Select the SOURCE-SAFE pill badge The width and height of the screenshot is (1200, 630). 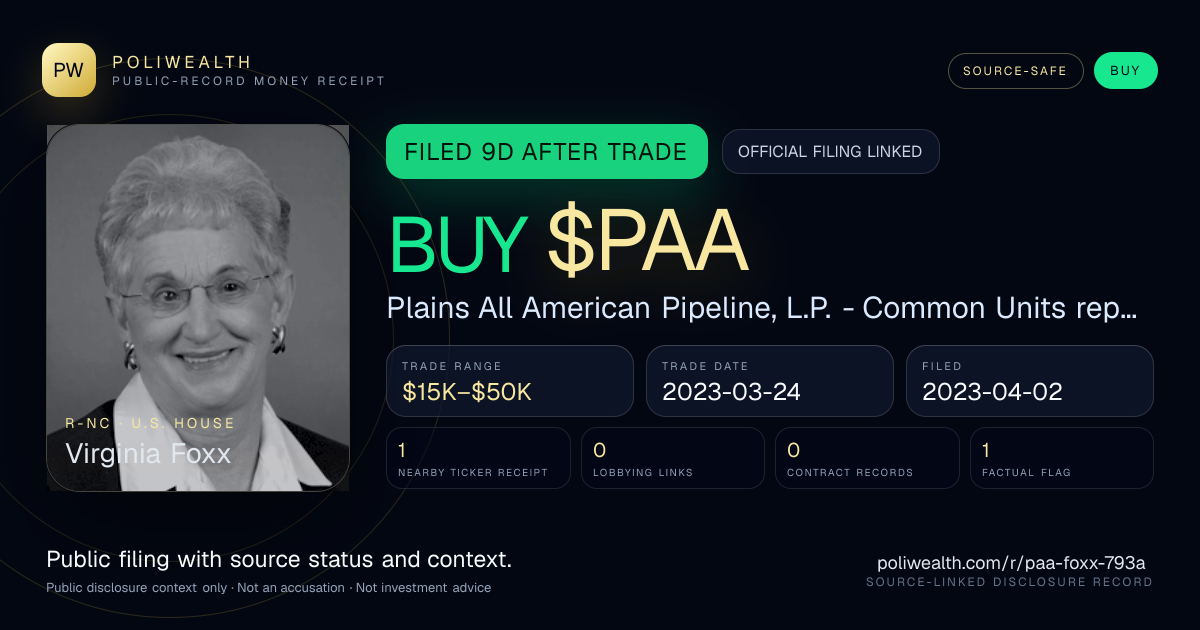pyautogui.click(x=1015, y=71)
